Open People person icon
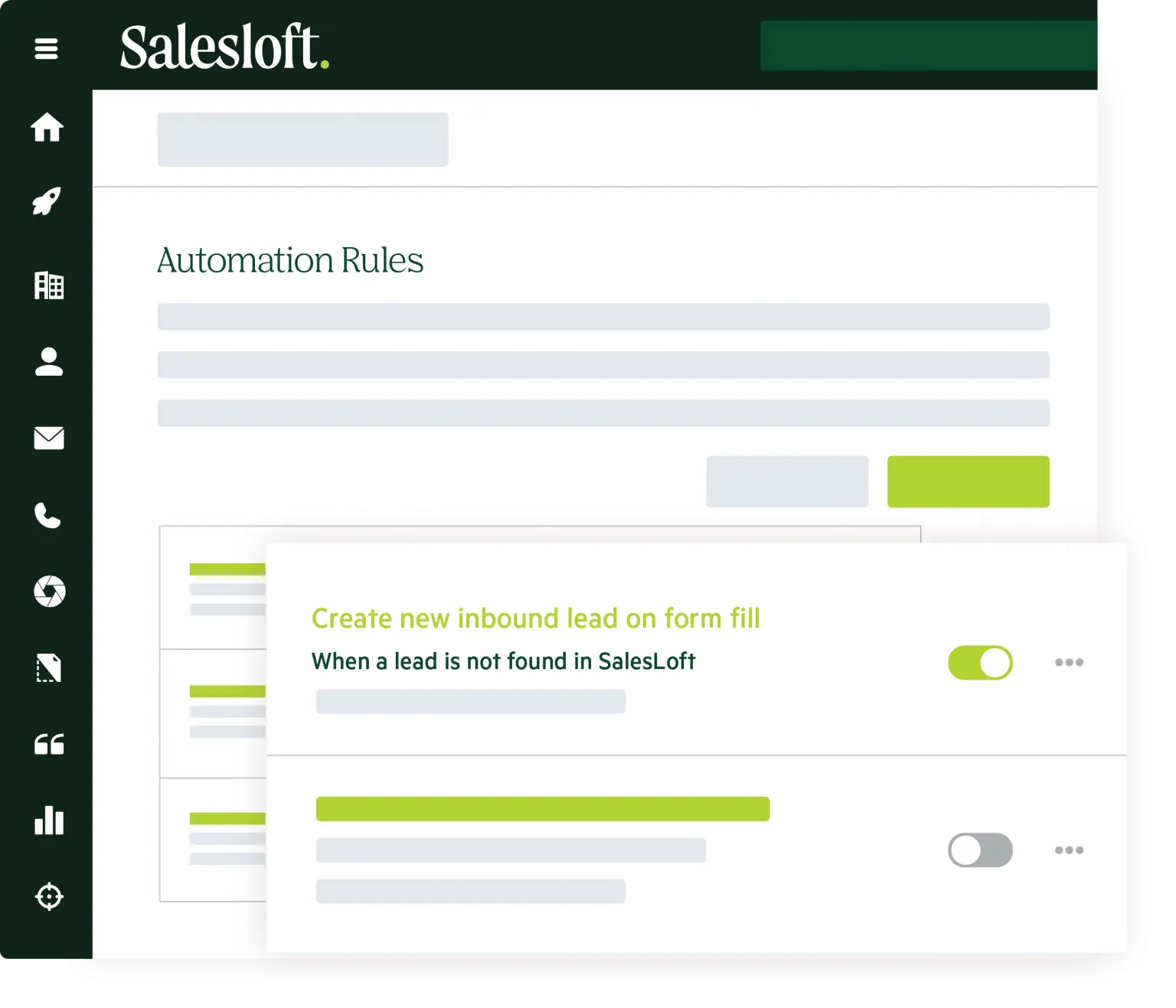The image size is (1176, 1008). click(x=49, y=361)
